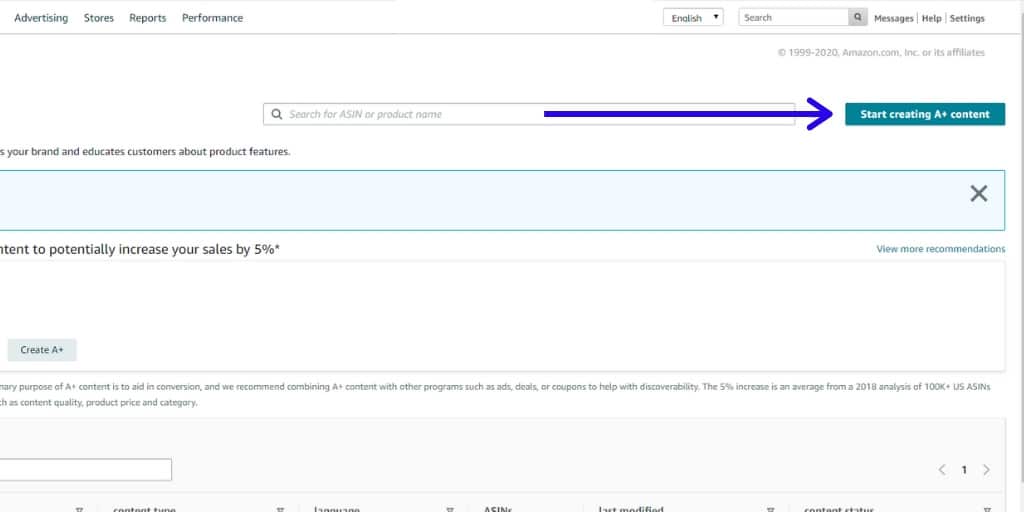This screenshot has height=512, width=1024.
Task: Go to the next table page
Action: point(986,470)
